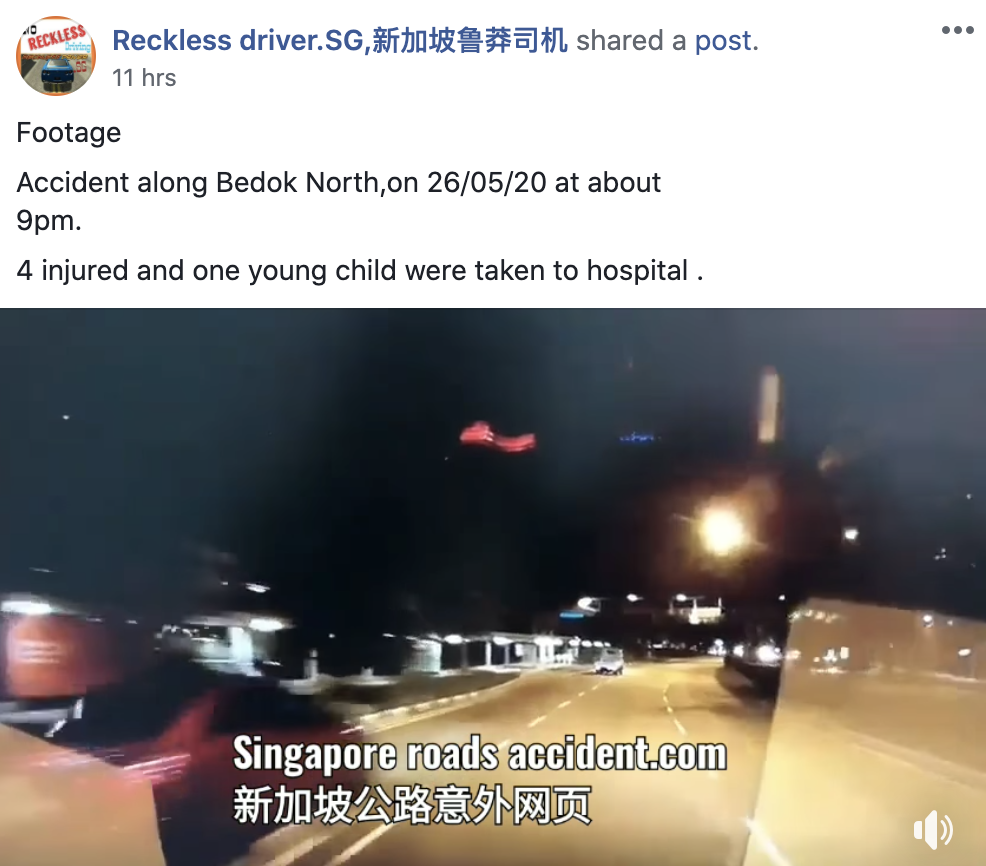Open the Reckless driver.SG page name link
This screenshot has height=866, width=986.
pos(340,40)
